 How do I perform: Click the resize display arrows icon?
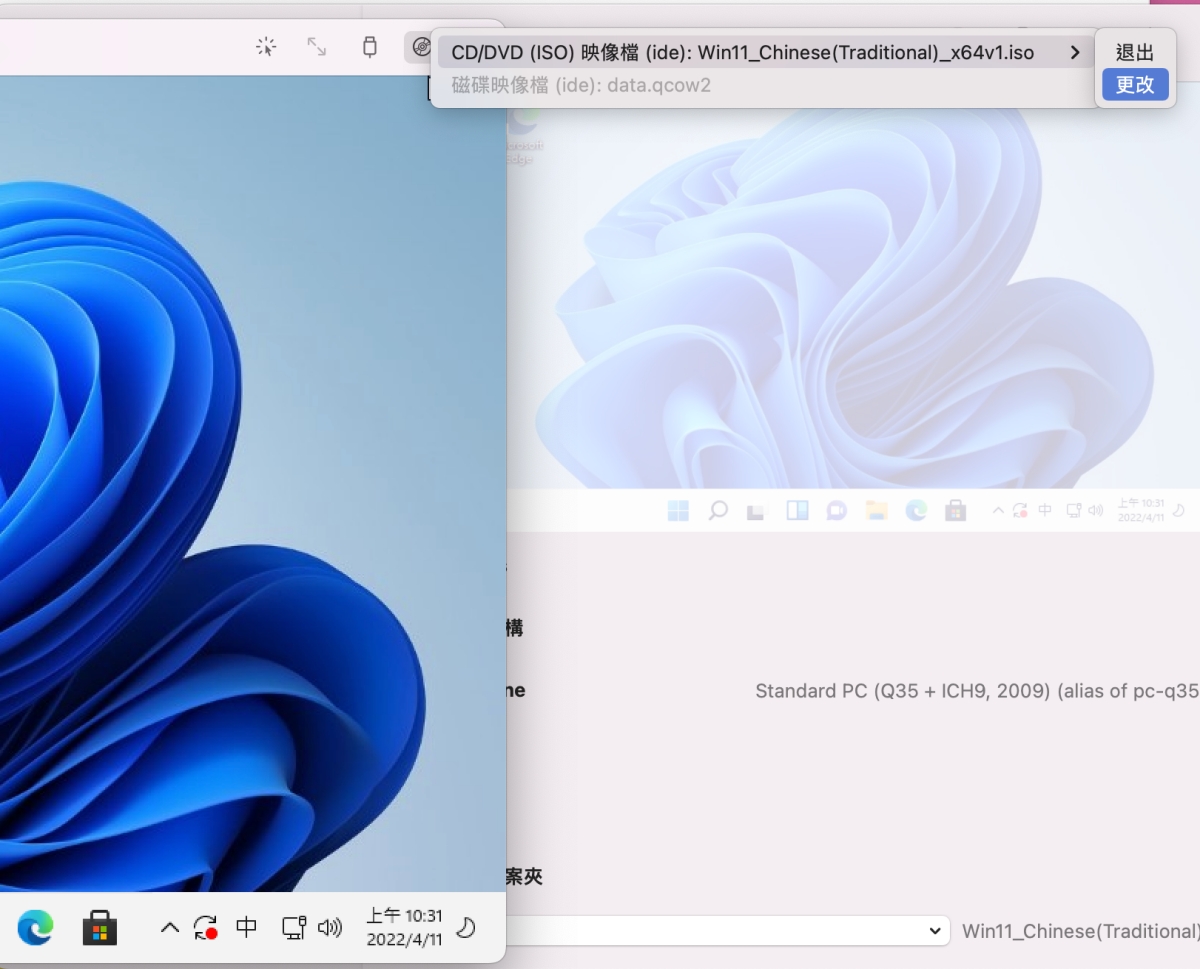[x=317, y=47]
